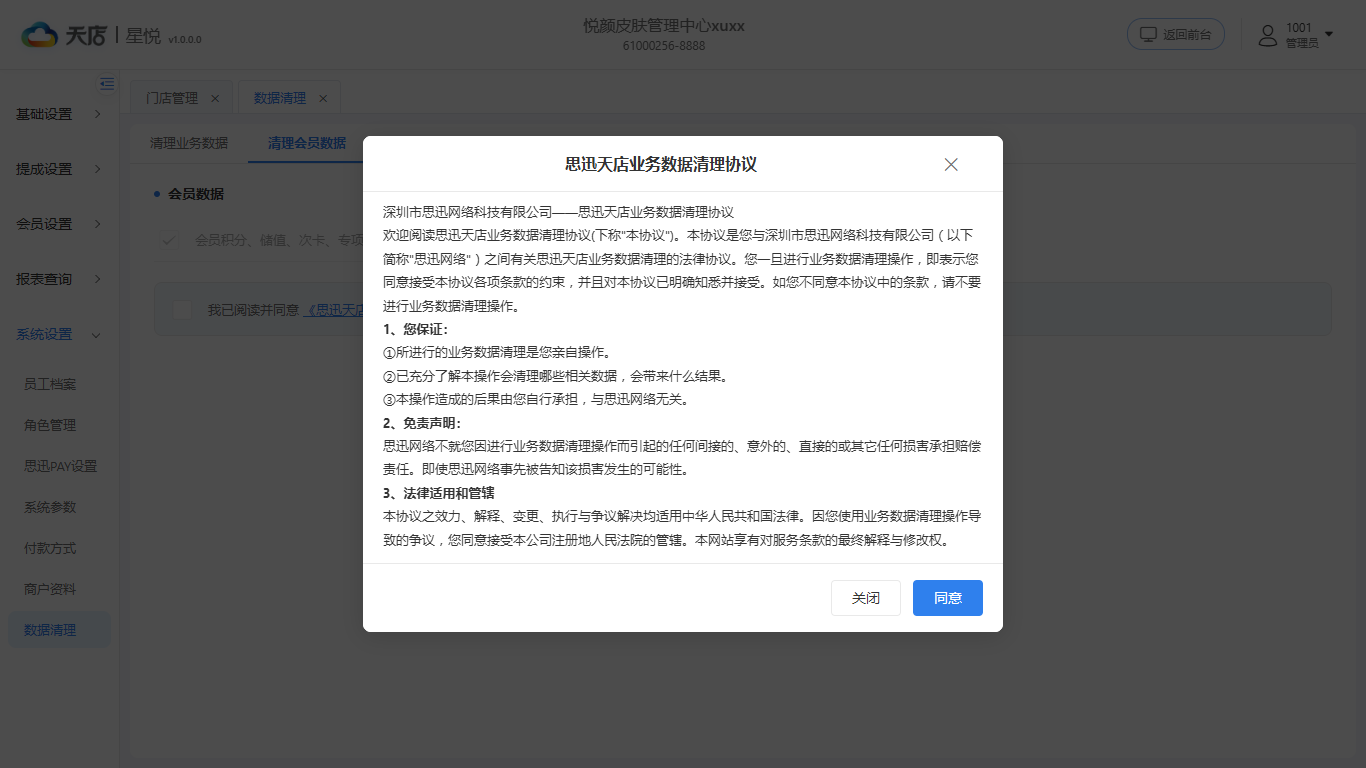Open 员工档案 in the sidebar
The width and height of the screenshot is (1366, 768).
tap(50, 384)
